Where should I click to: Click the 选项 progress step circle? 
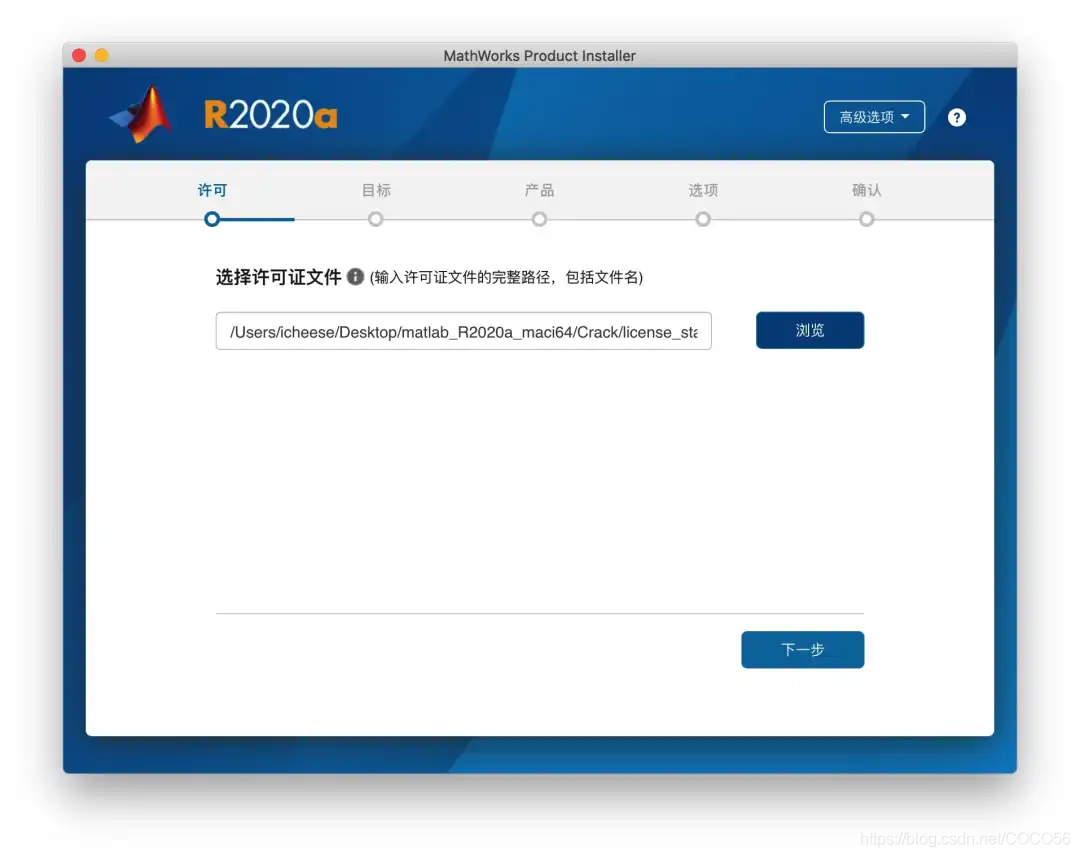[x=703, y=219]
